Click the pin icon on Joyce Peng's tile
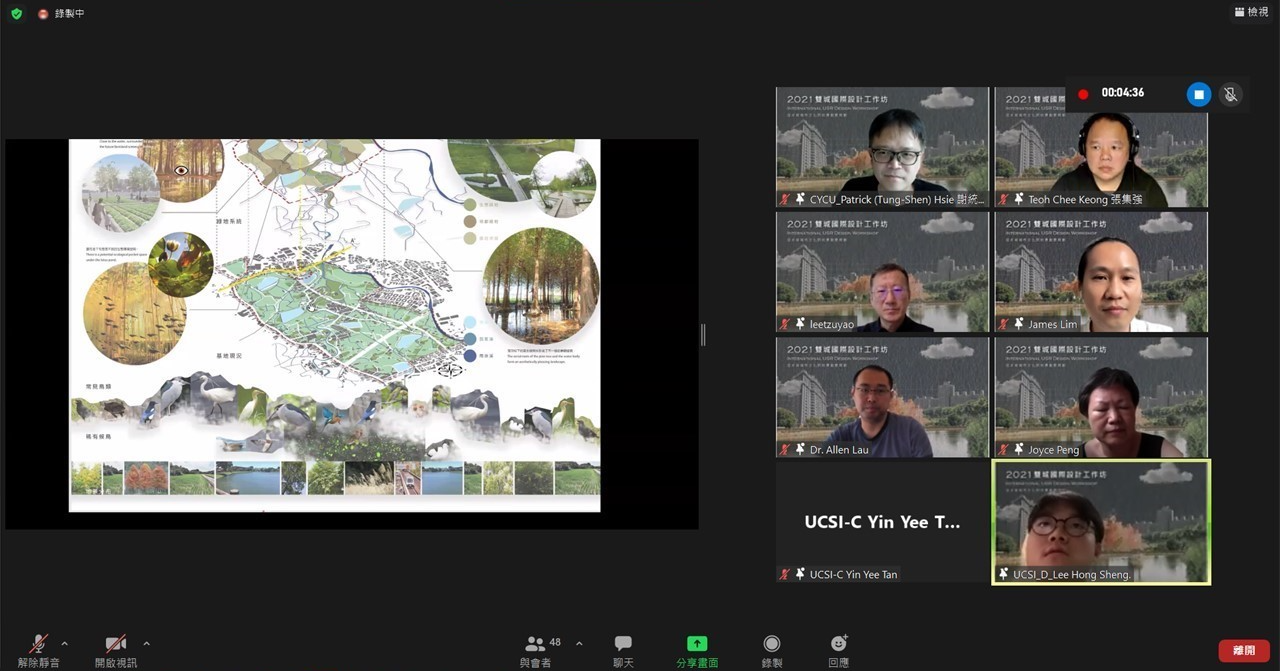This screenshot has height=671, width=1280. pyautogui.click(x=1018, y=450)
